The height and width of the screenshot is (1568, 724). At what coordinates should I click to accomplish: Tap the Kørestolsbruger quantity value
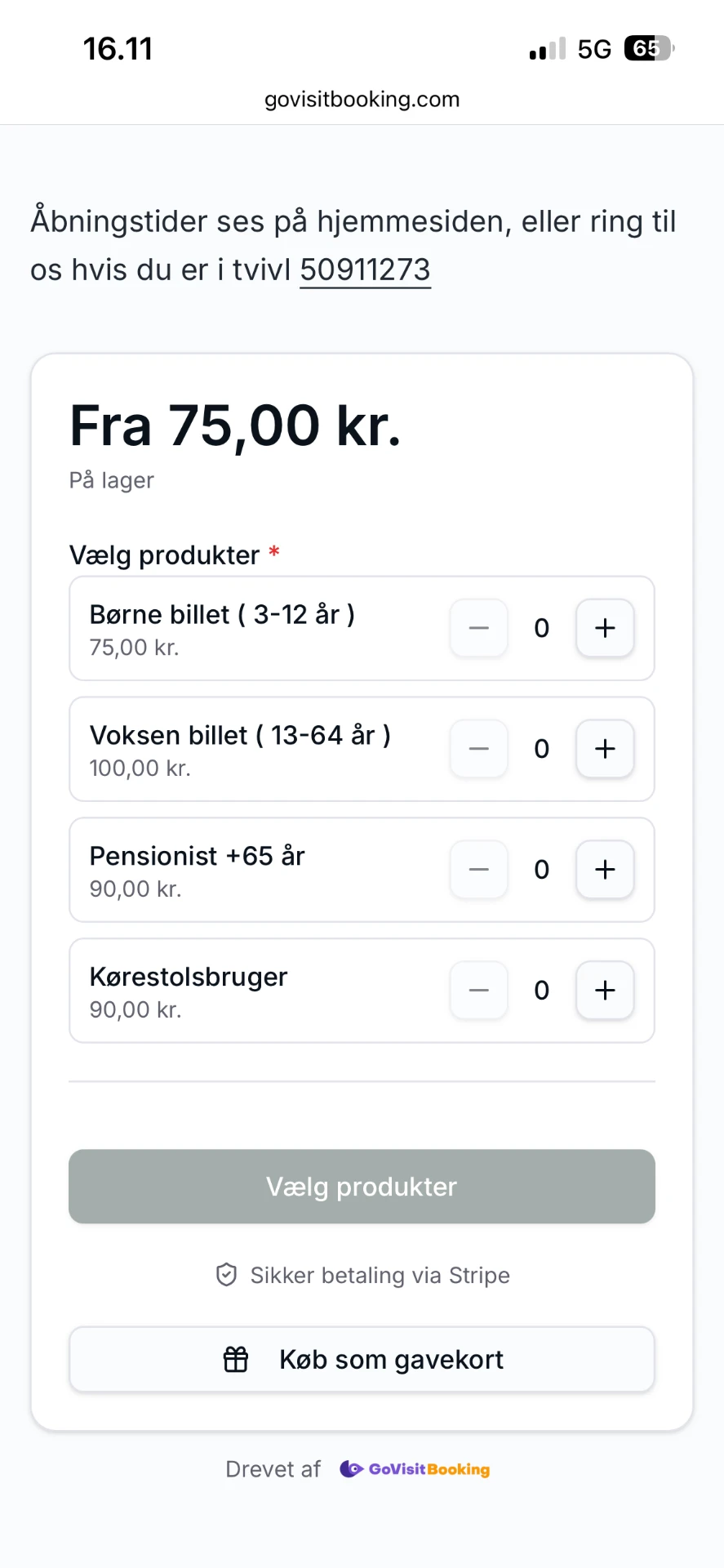pyautogui.click(x=542, y=991)
